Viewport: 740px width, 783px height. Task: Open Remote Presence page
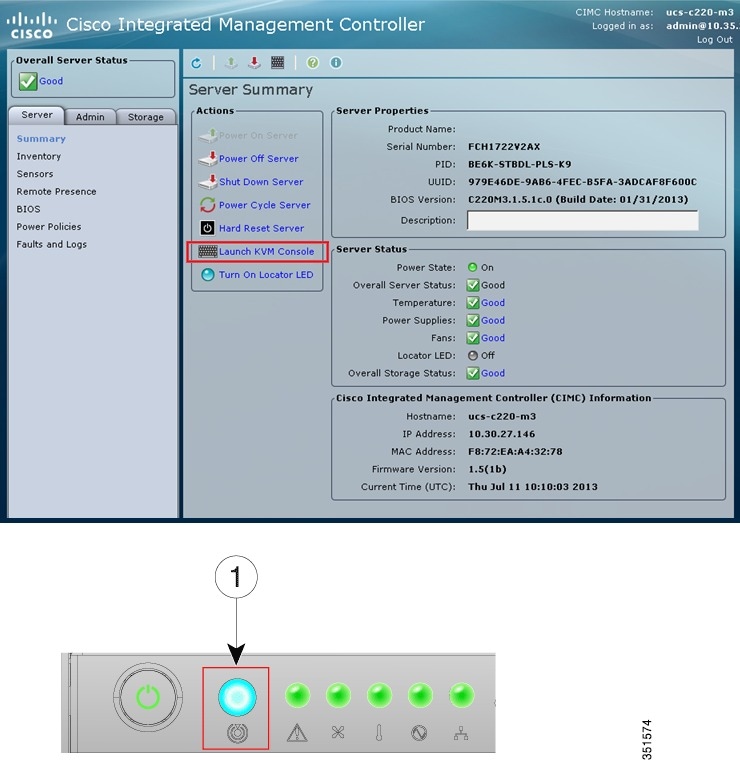(x=56, y=191)
